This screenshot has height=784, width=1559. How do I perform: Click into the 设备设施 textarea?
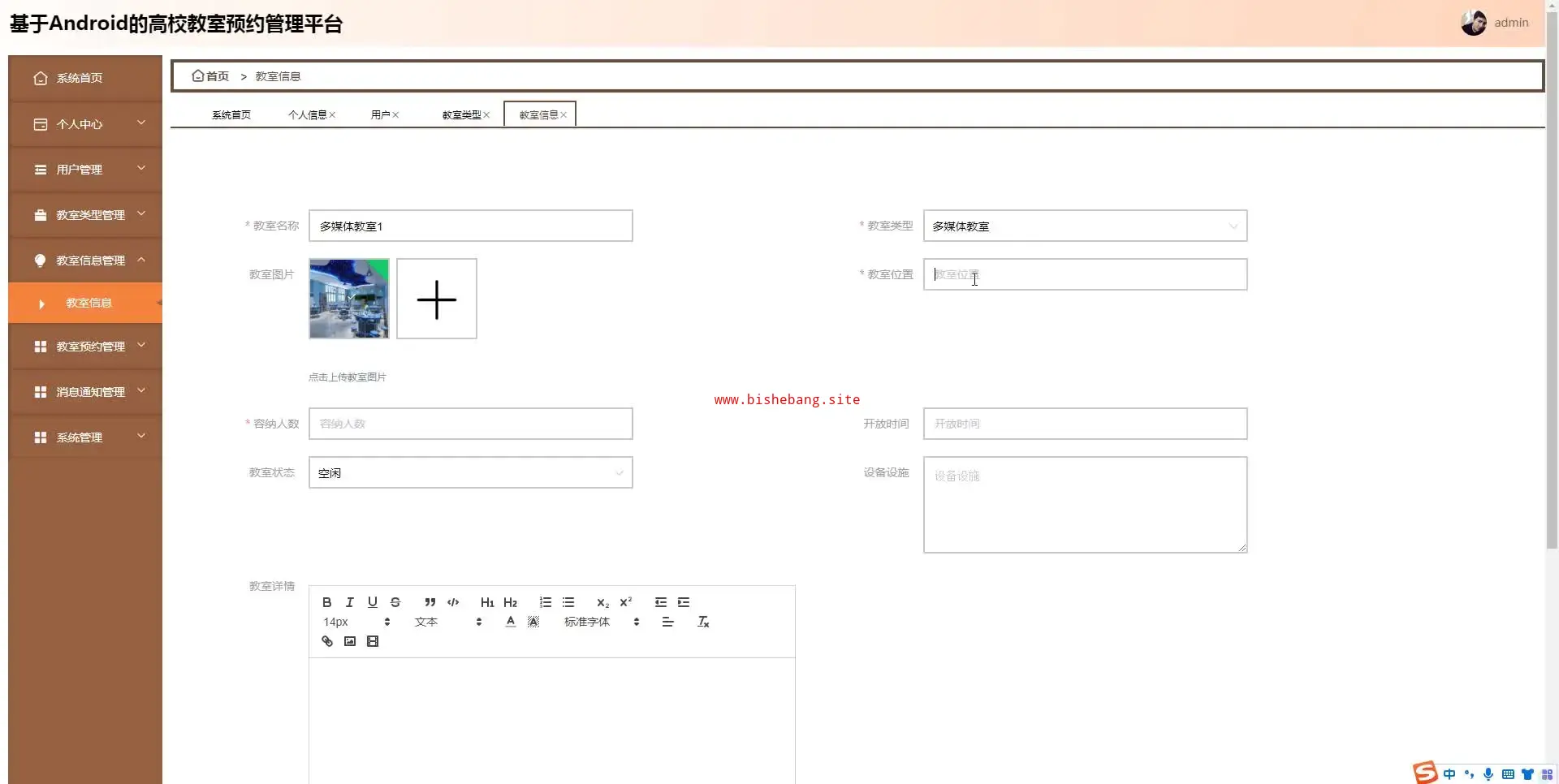[x=1085, y=505]
